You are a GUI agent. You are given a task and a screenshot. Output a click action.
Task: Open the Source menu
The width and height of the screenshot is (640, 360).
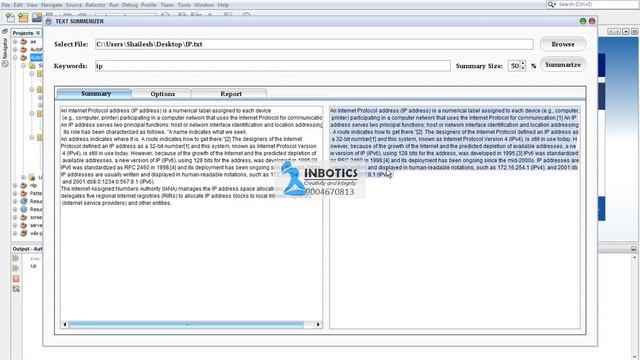pos(73,5)
